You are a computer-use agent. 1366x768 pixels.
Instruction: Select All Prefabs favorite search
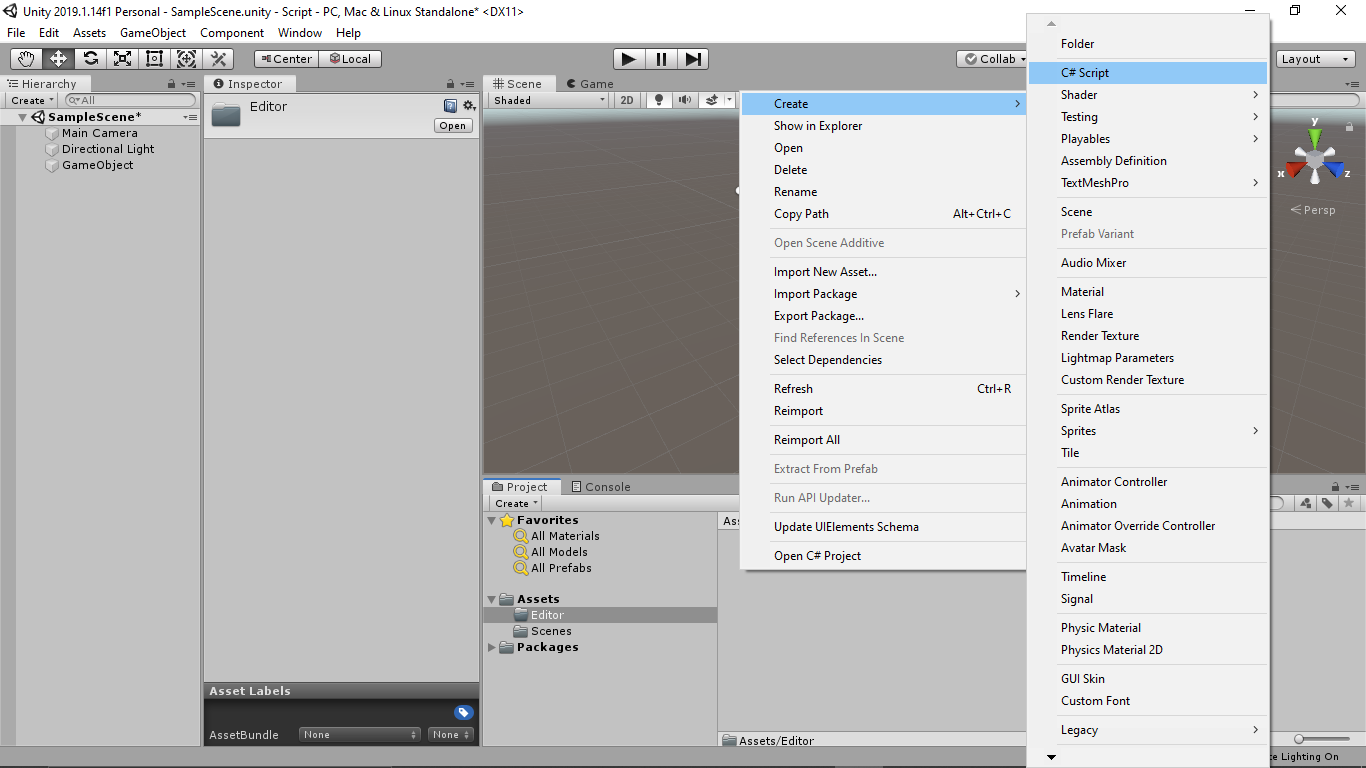coord(561,568)
